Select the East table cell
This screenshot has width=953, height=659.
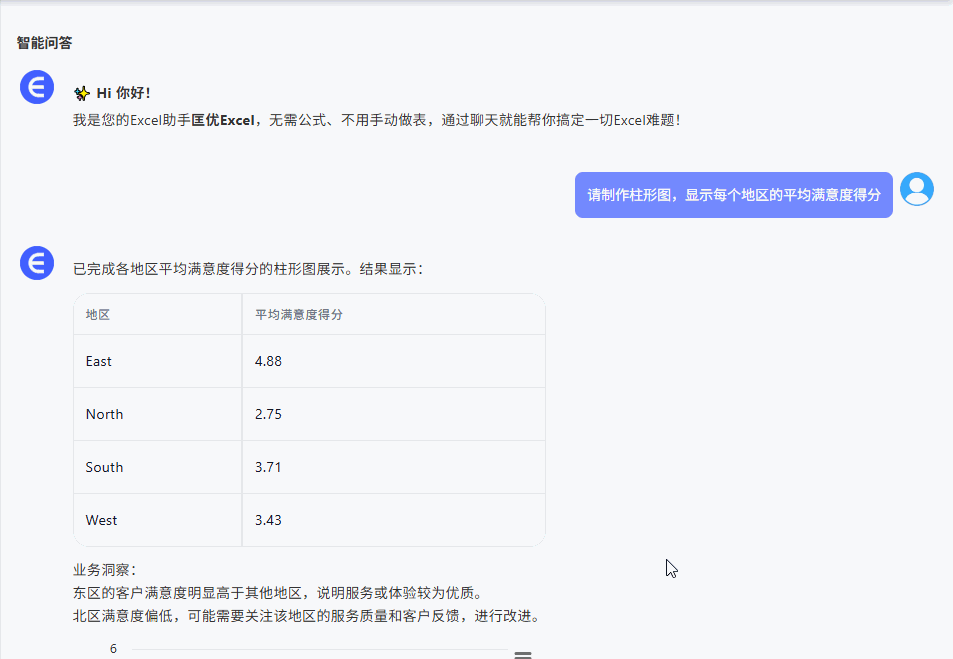click(158, 361)
